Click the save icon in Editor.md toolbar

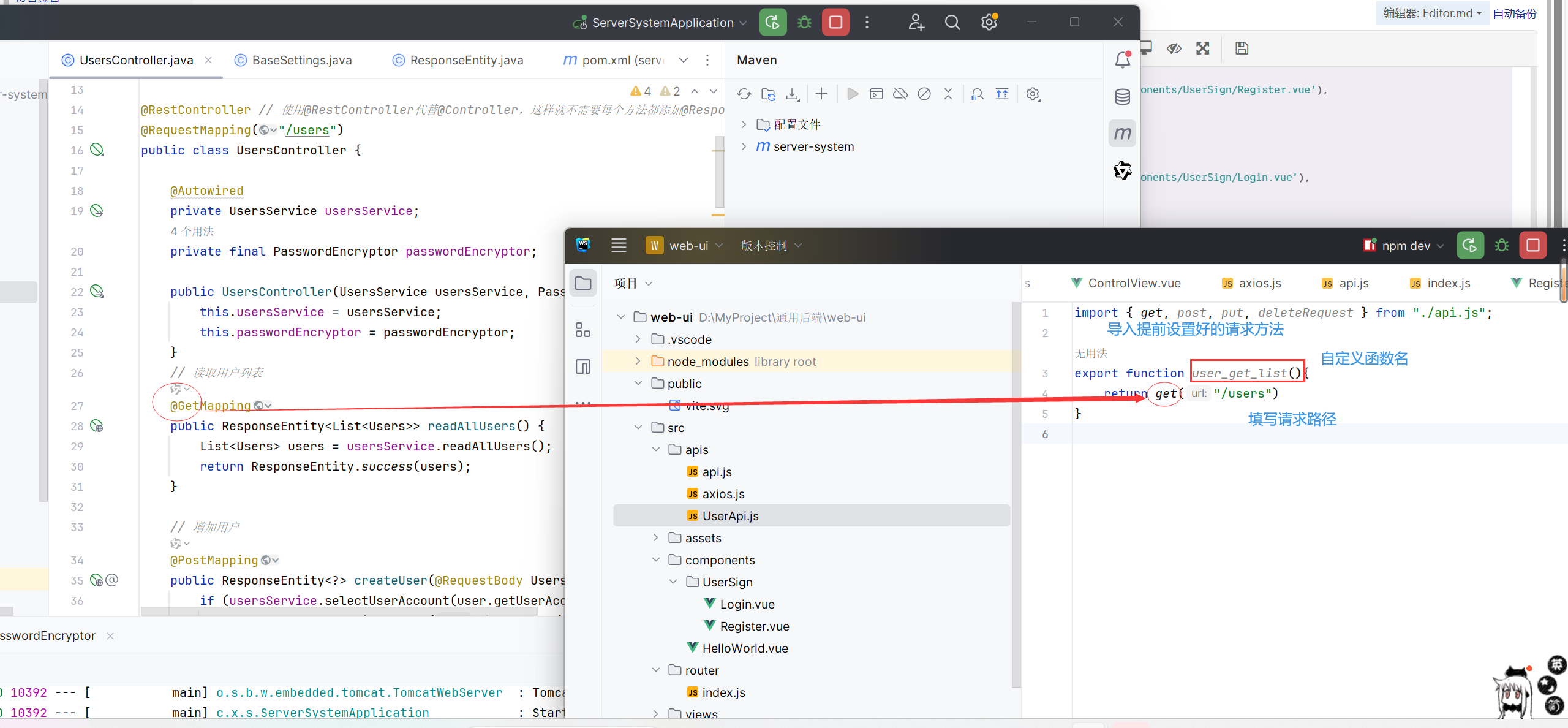pos(1242,48)
